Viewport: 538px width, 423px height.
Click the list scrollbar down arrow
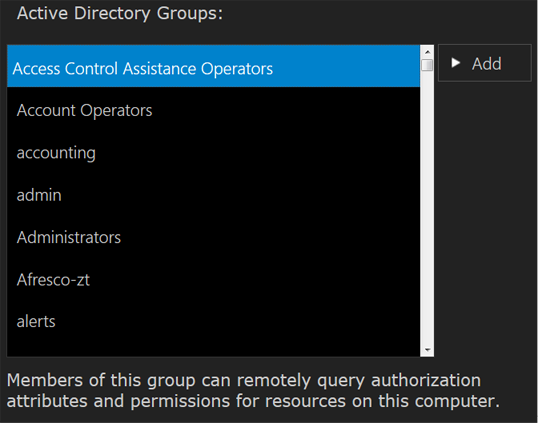pos(427,350)
